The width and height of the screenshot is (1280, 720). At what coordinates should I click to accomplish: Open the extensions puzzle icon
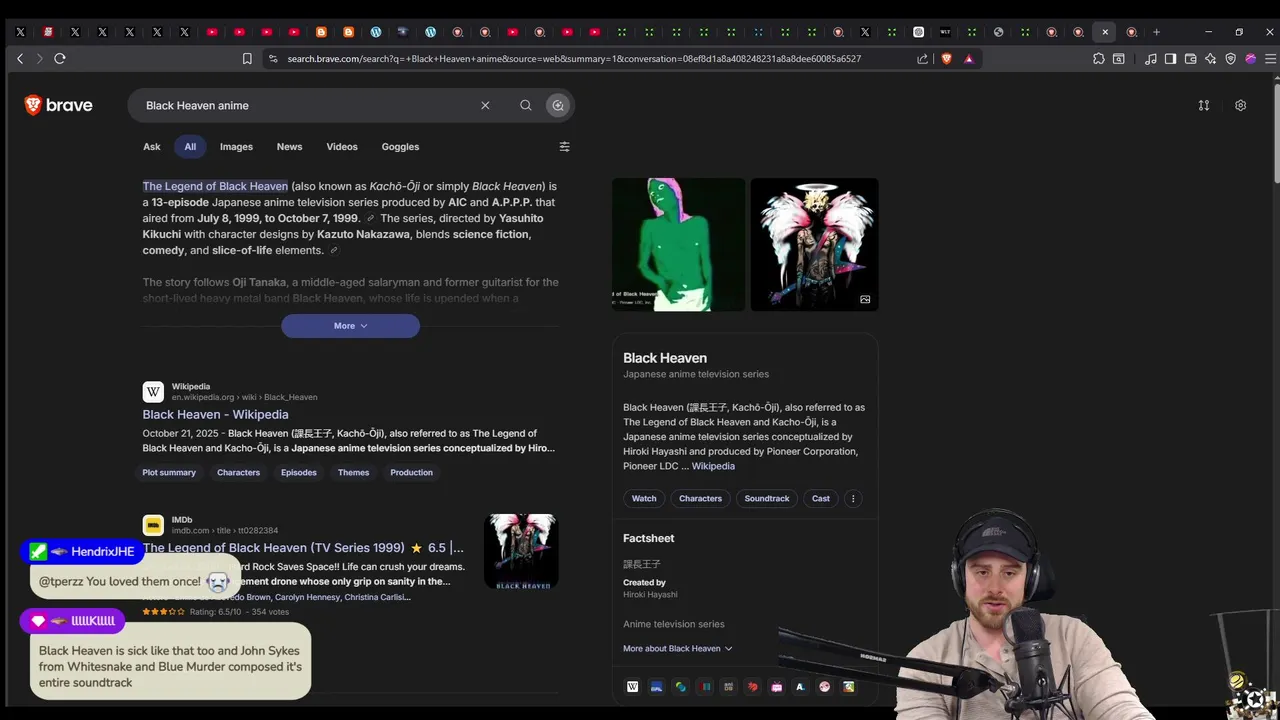(x=1098, y=59)
